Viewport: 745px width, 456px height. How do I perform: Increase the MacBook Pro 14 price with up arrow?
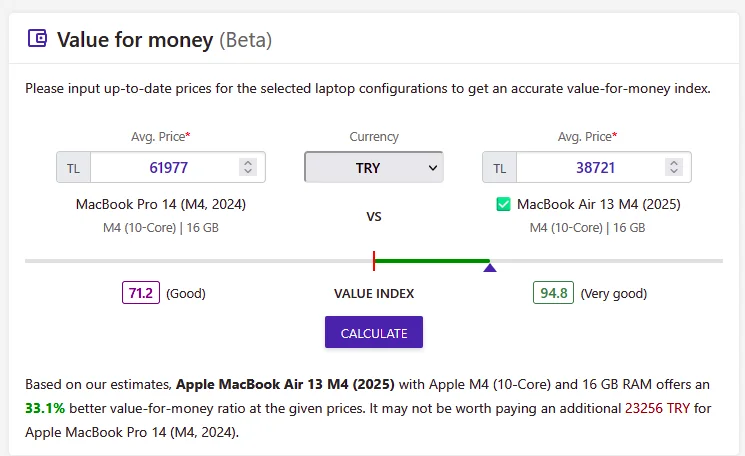[247, 163]
